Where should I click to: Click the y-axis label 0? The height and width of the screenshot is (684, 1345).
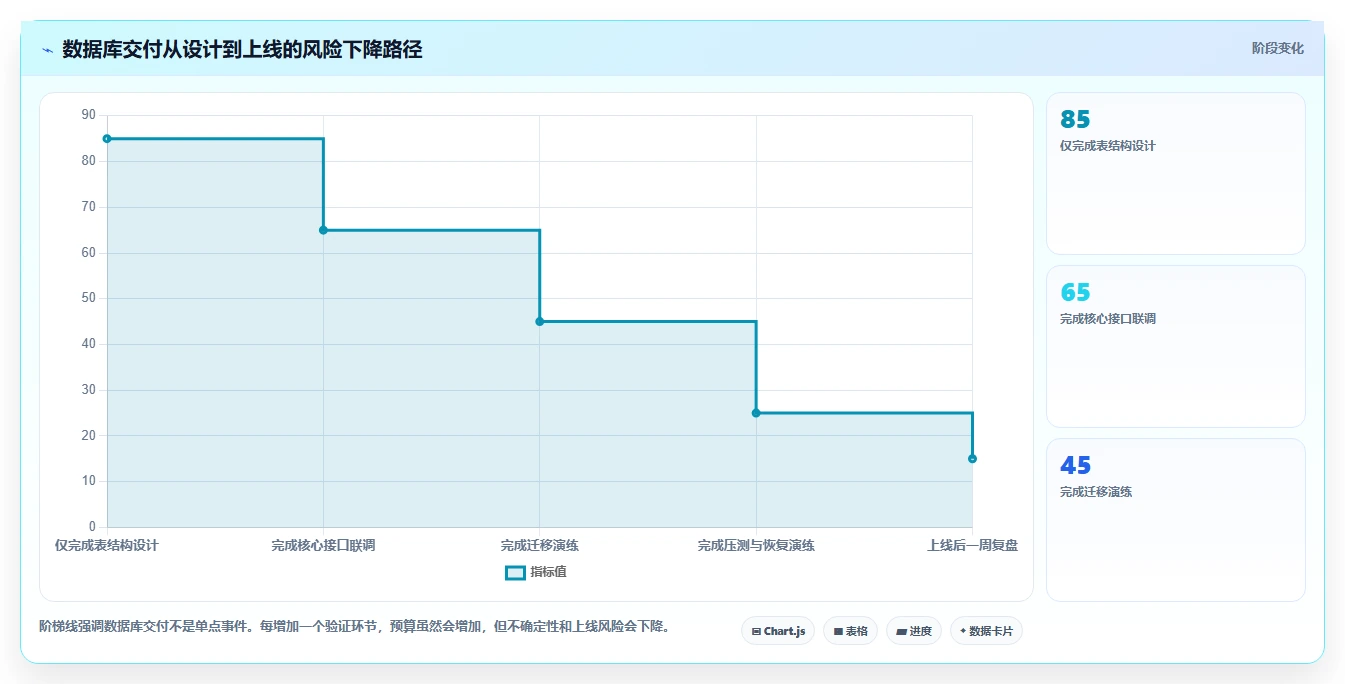coord(92,527)
